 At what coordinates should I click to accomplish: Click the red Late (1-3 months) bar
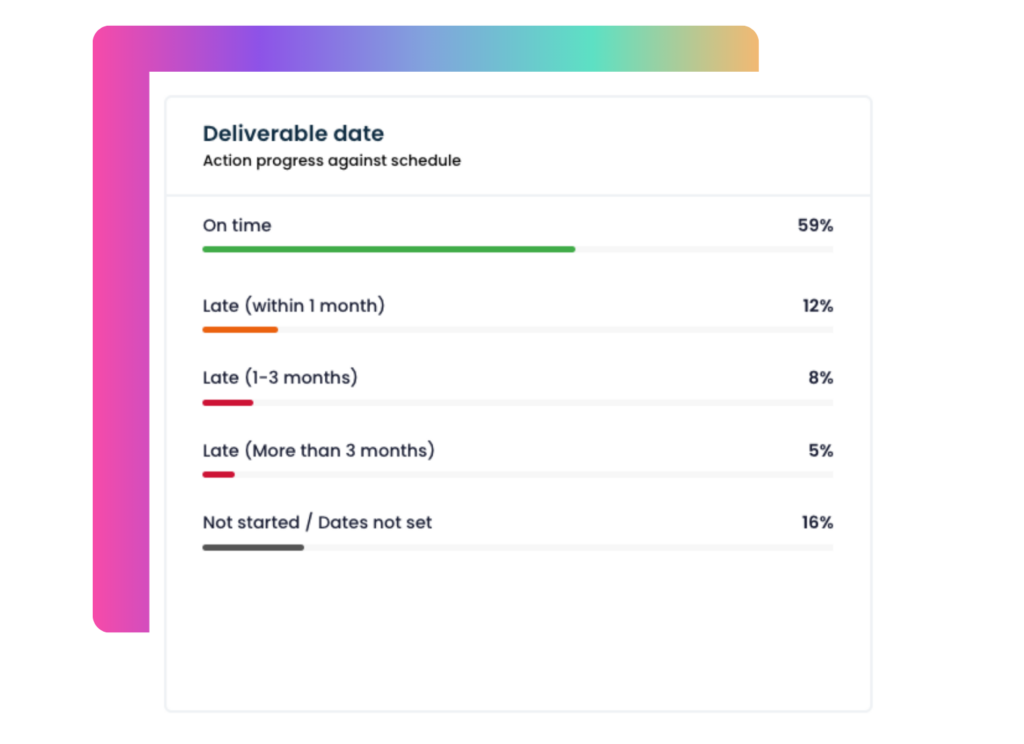coord(228,402)
